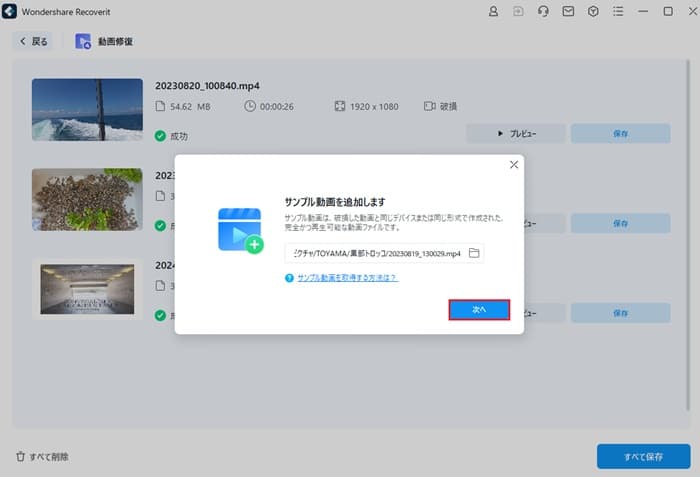Click the green 成功 check icon of first video
Screen dimensions: 700x477
[160, 136]
